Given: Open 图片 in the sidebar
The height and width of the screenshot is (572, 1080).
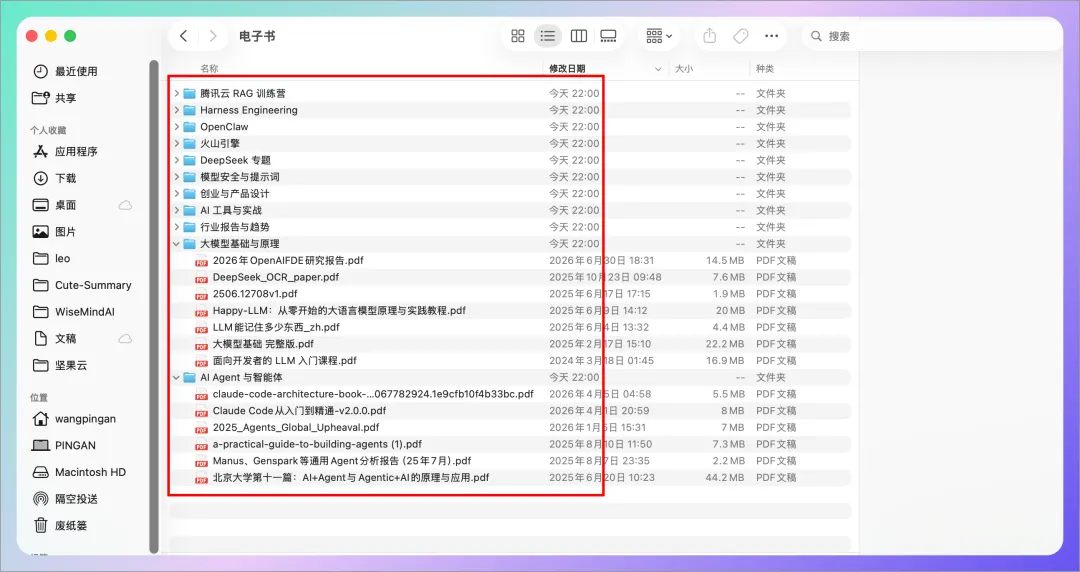Looking at the screenshot, I should tap(65, 232).
